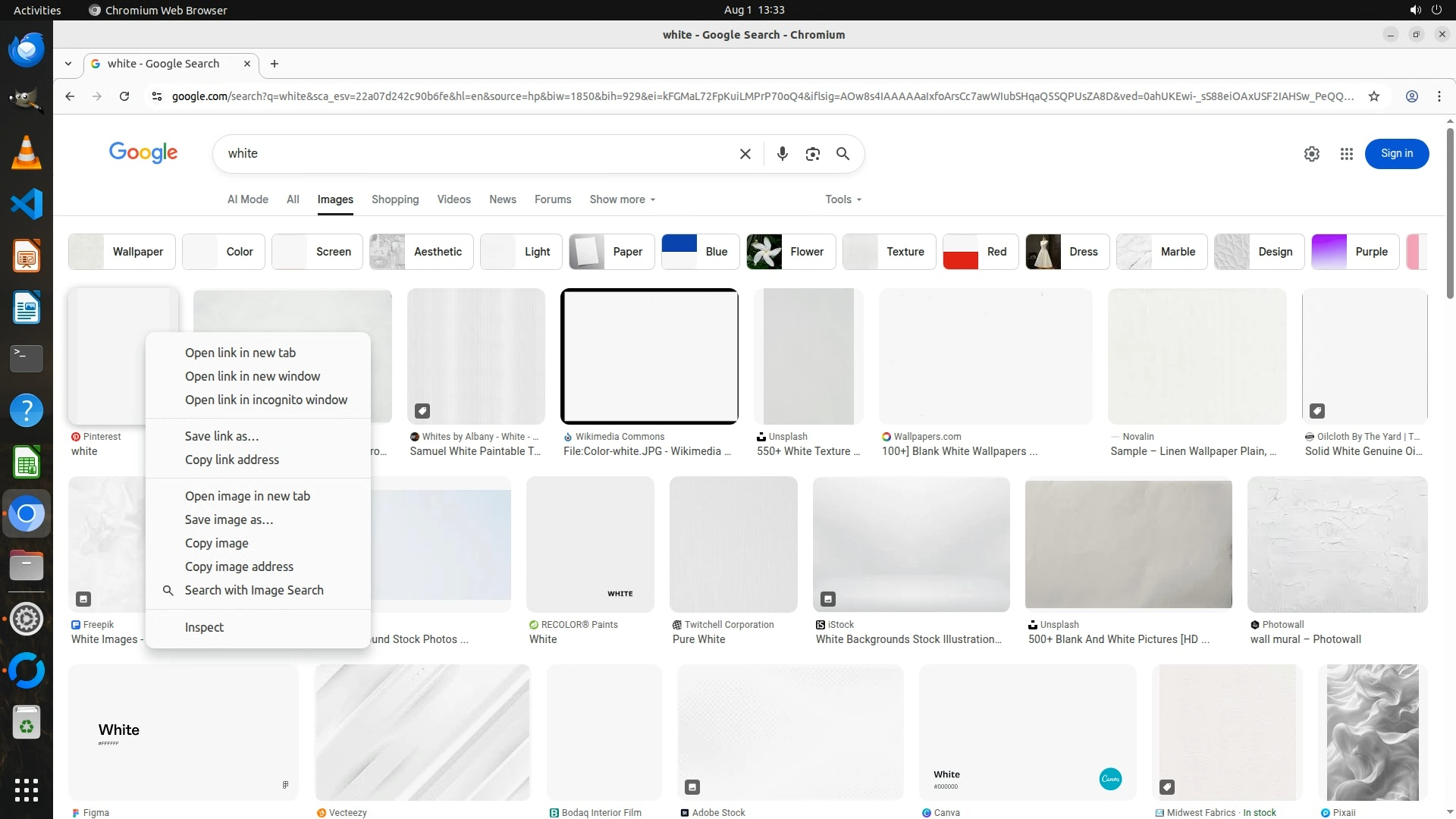The height and width of the screenshot is (819, 1456).
Task: Expand the Show more dropdown
Action: click(x=622, y=199)
